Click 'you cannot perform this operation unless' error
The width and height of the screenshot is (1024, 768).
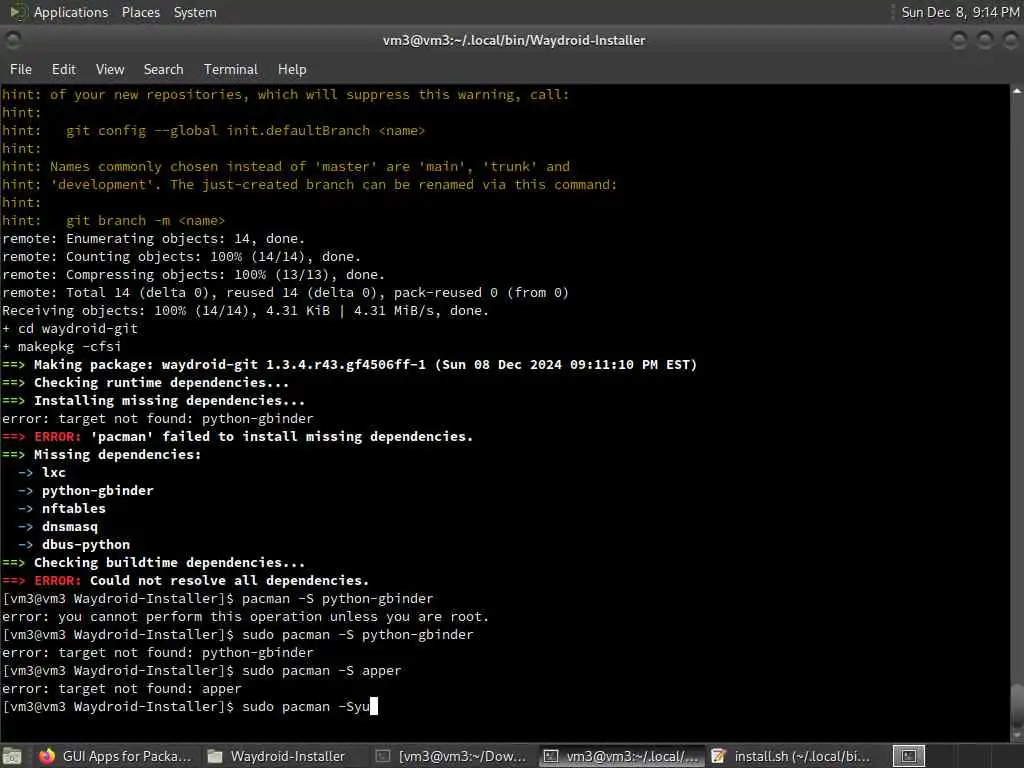point(245,616)
